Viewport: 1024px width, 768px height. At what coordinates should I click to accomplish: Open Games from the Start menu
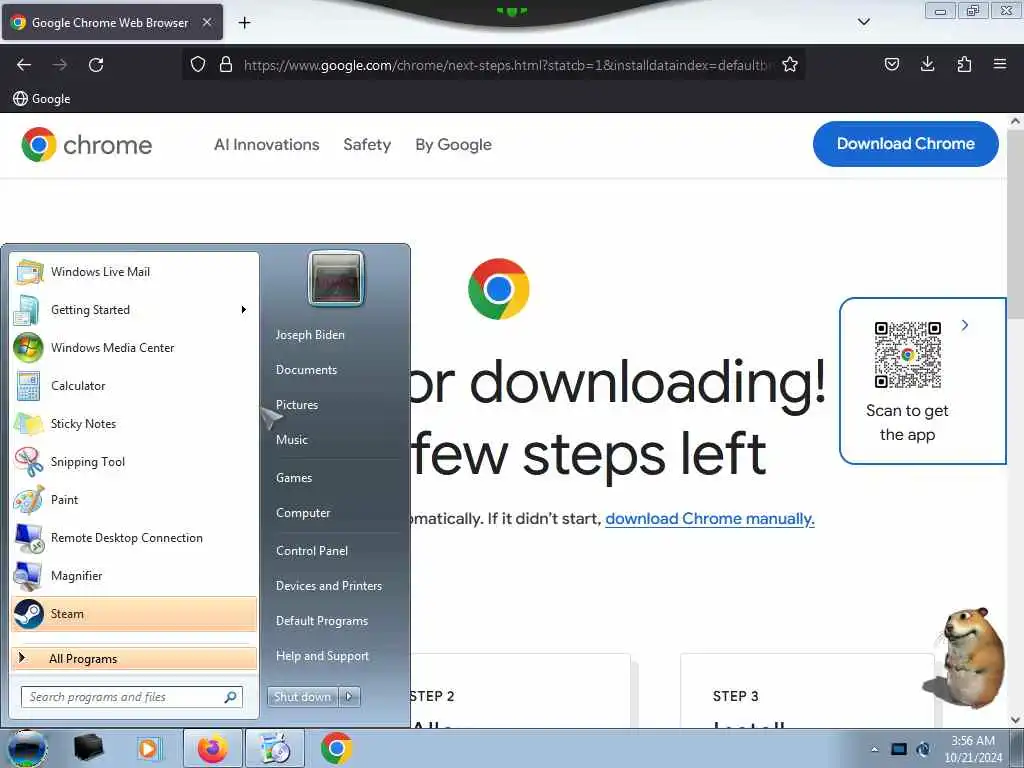click(x=294, y=477)
